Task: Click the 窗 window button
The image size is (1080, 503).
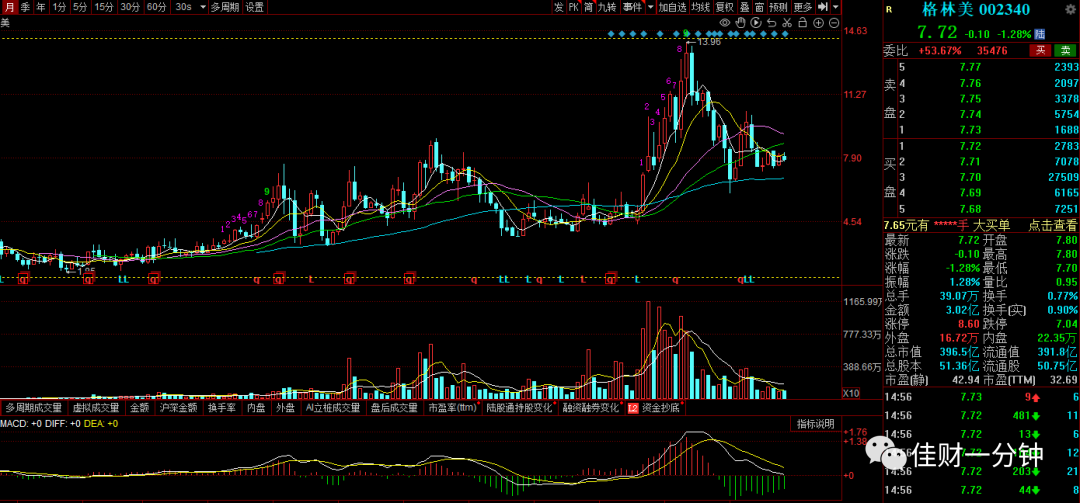Action: [x=759, y=7]
